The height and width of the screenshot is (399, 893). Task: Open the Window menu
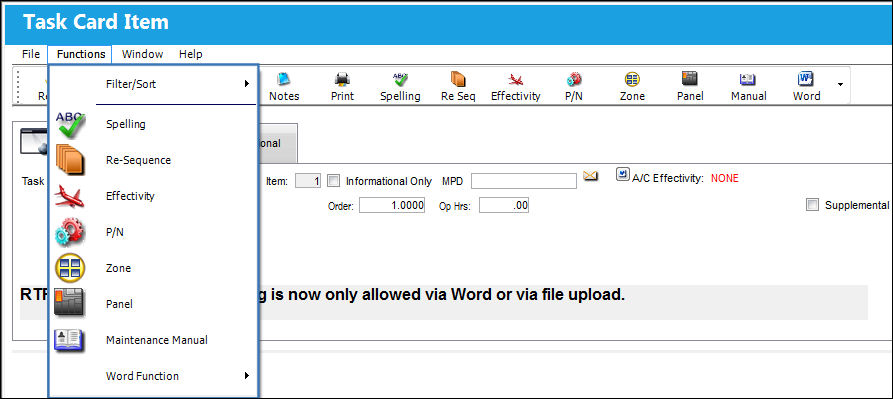click(142, 55)
